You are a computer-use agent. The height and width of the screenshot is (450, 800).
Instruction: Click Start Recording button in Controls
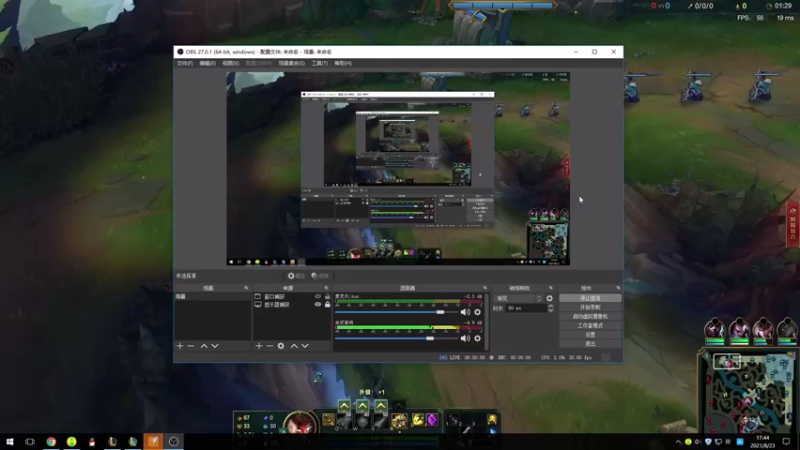[x=590, y=307]
